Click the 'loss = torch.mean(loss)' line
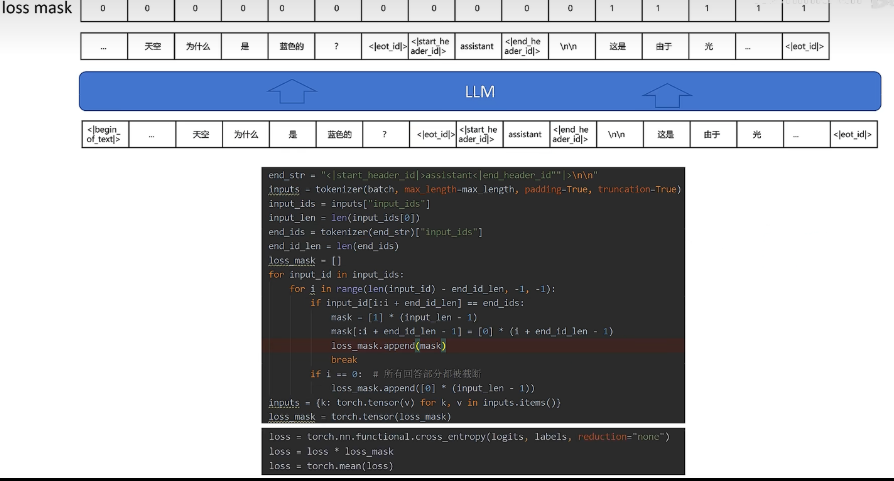Image resolution: width=894 pixels, height=481 pixels. pyautogui.click(x=331, y=466)
